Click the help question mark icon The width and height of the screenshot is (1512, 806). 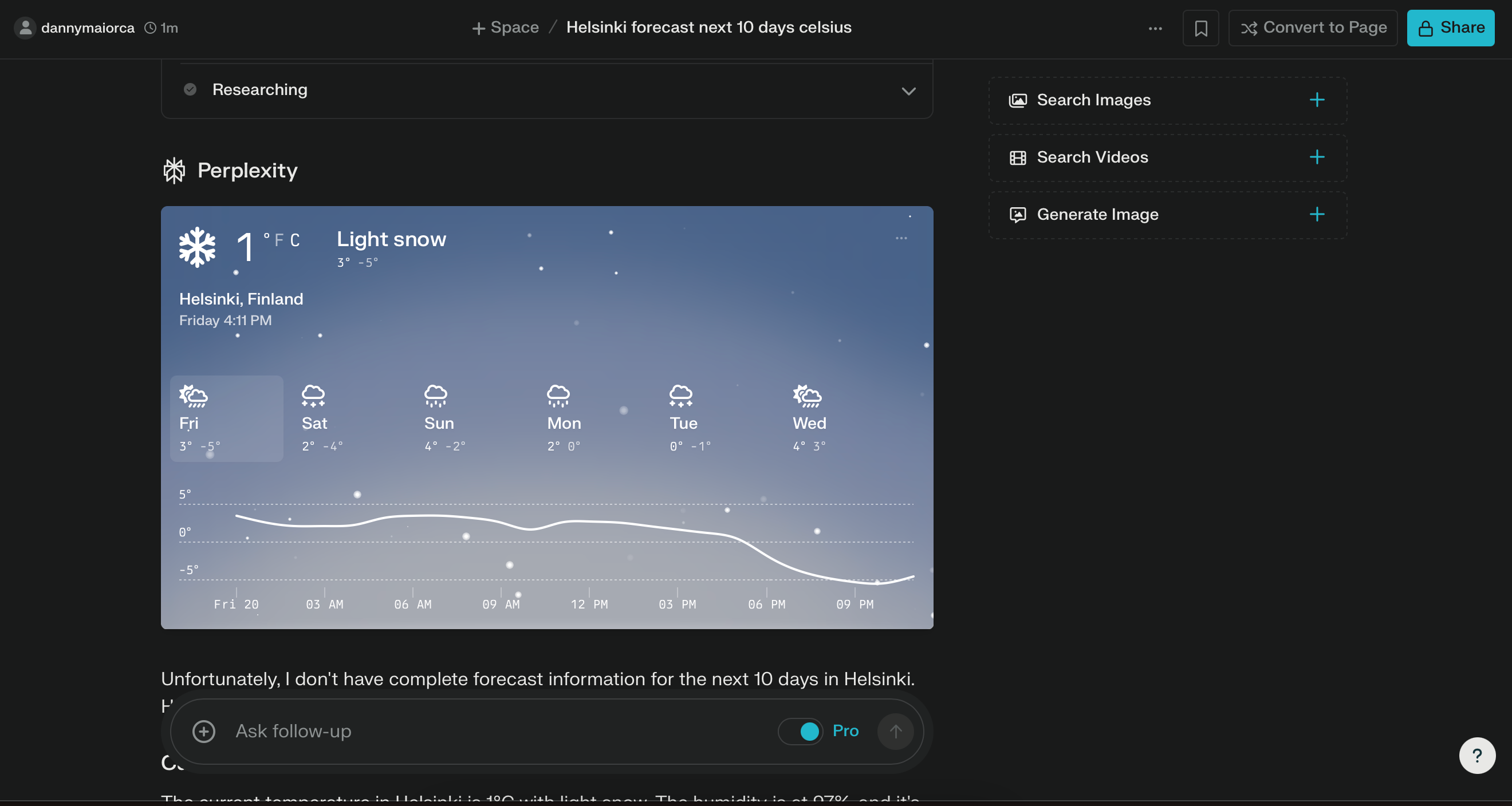point(1477,756)
